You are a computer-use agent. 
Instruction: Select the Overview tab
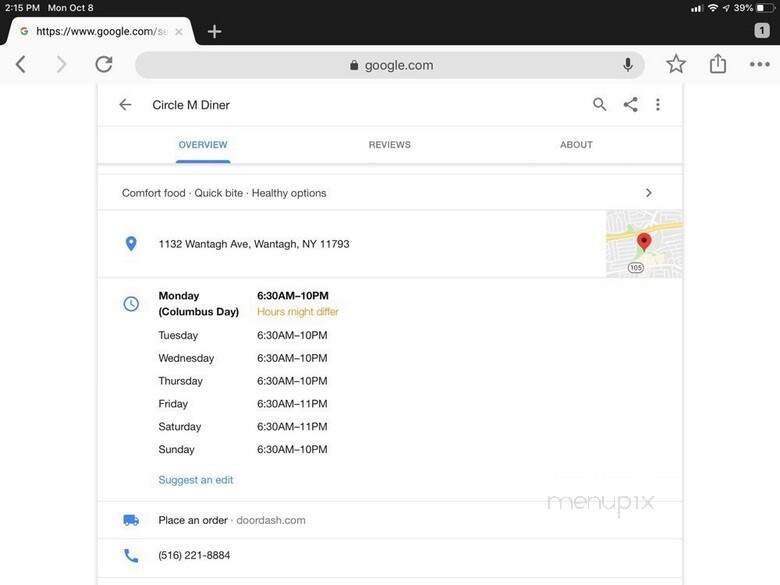[203, 145]
